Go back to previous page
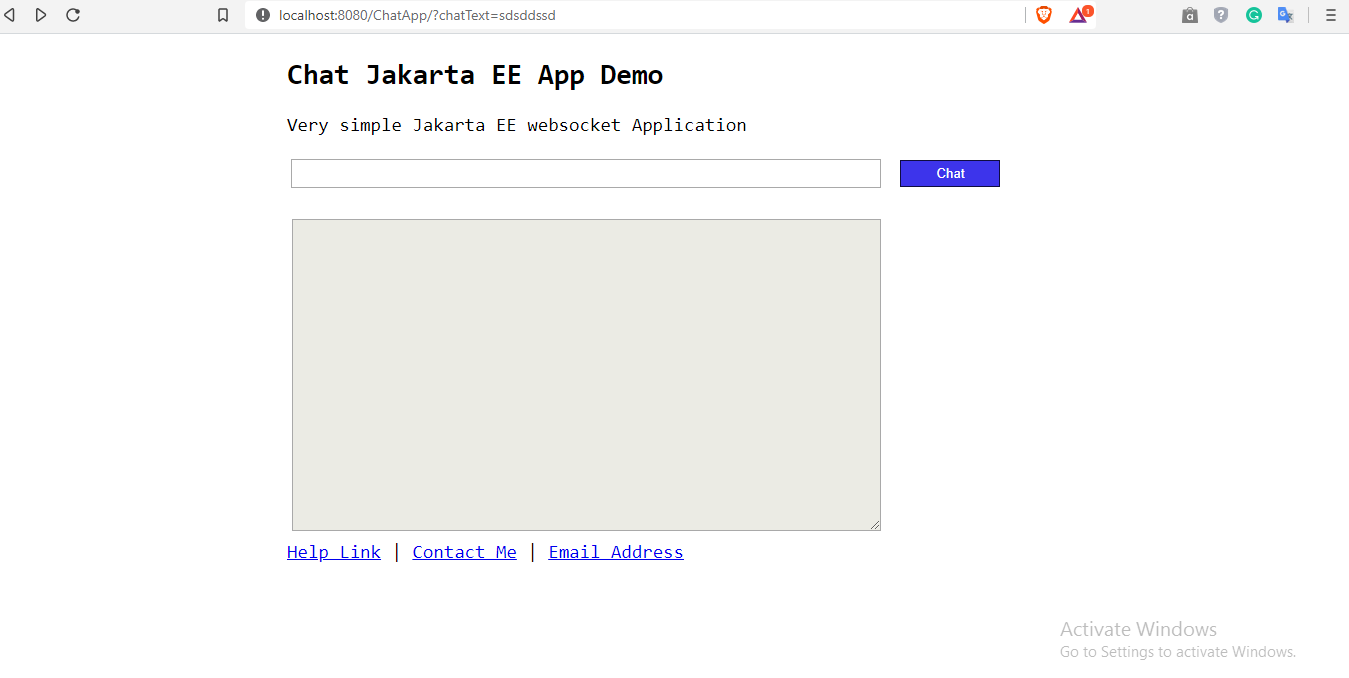Viewport: 1349px width, 678px height. click(x=10, y=15)
